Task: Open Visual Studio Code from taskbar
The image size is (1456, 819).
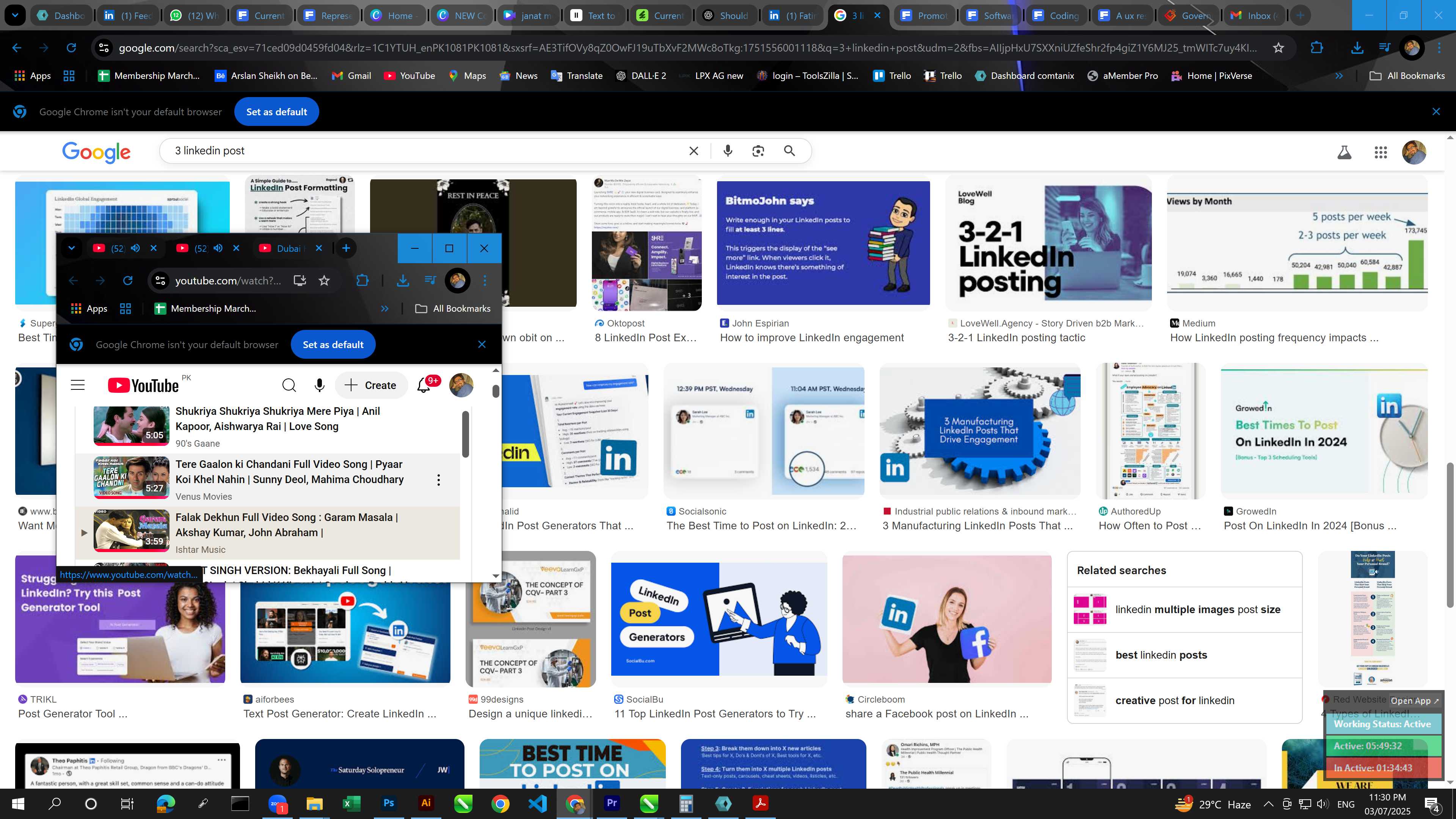Action: point(537,803)
